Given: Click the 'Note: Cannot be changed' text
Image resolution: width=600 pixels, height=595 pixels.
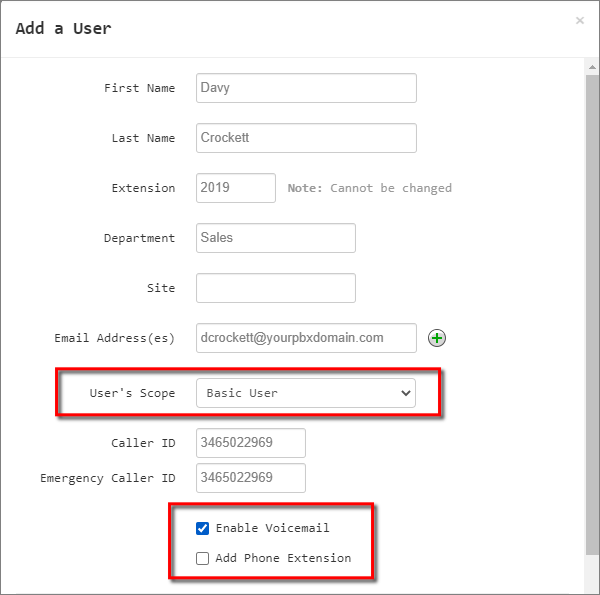Looking at the screenshot, I should (370, 188).
